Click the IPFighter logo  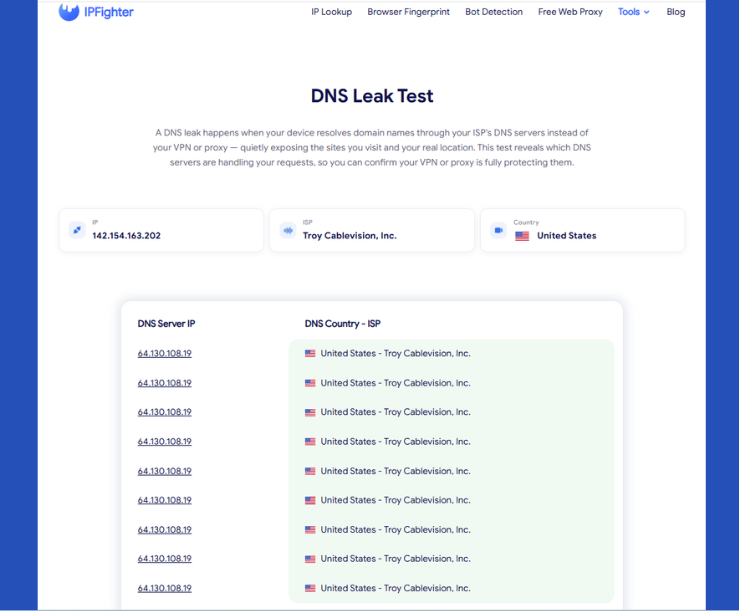click(96, 12)
